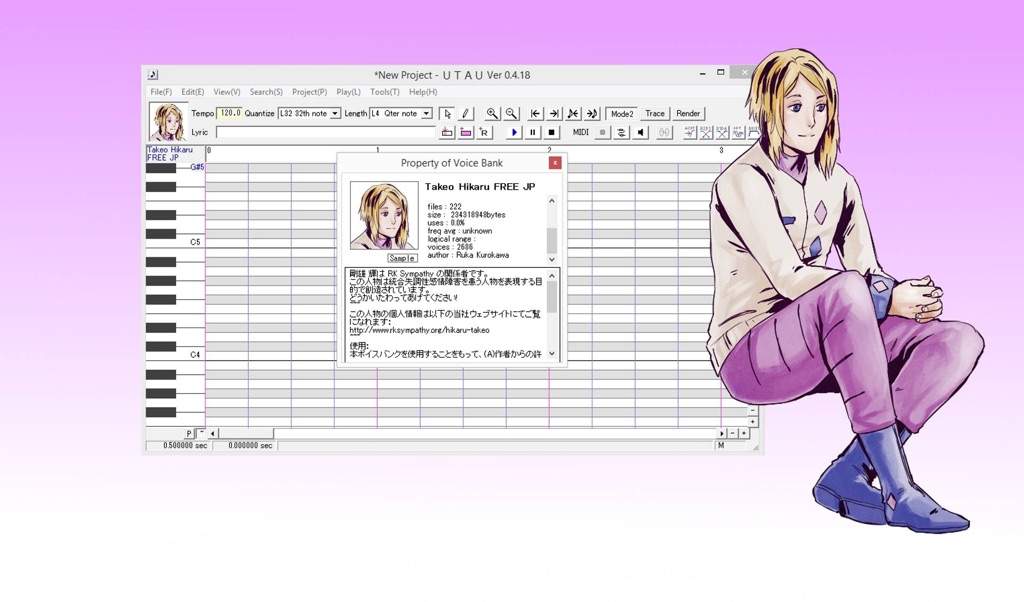Open the Quantize dropdown
1024x602 pixels.
tap(335, 114)
